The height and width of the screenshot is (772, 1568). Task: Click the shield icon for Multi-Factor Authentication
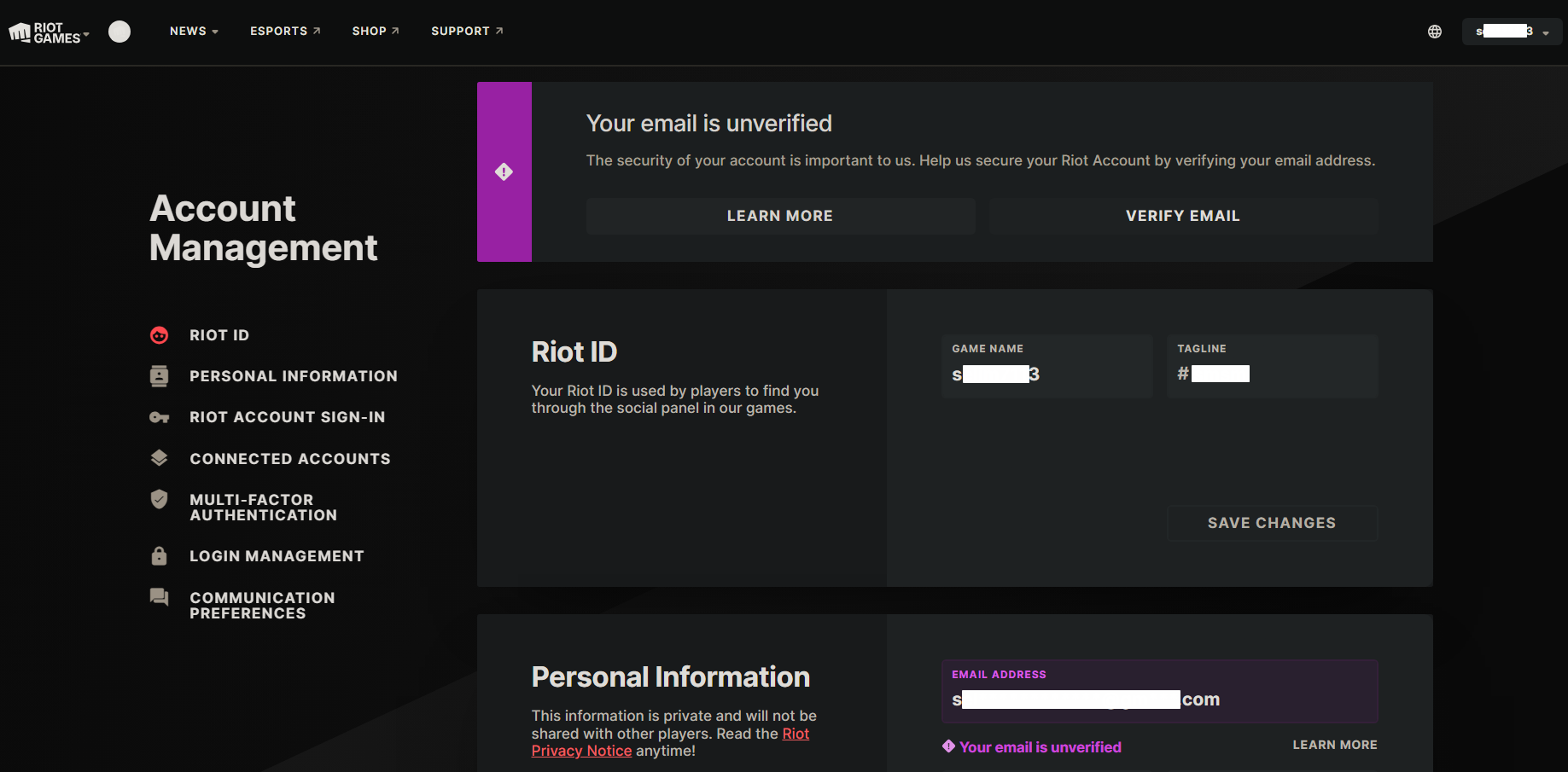pyautogui.click(x=159, y=499)
